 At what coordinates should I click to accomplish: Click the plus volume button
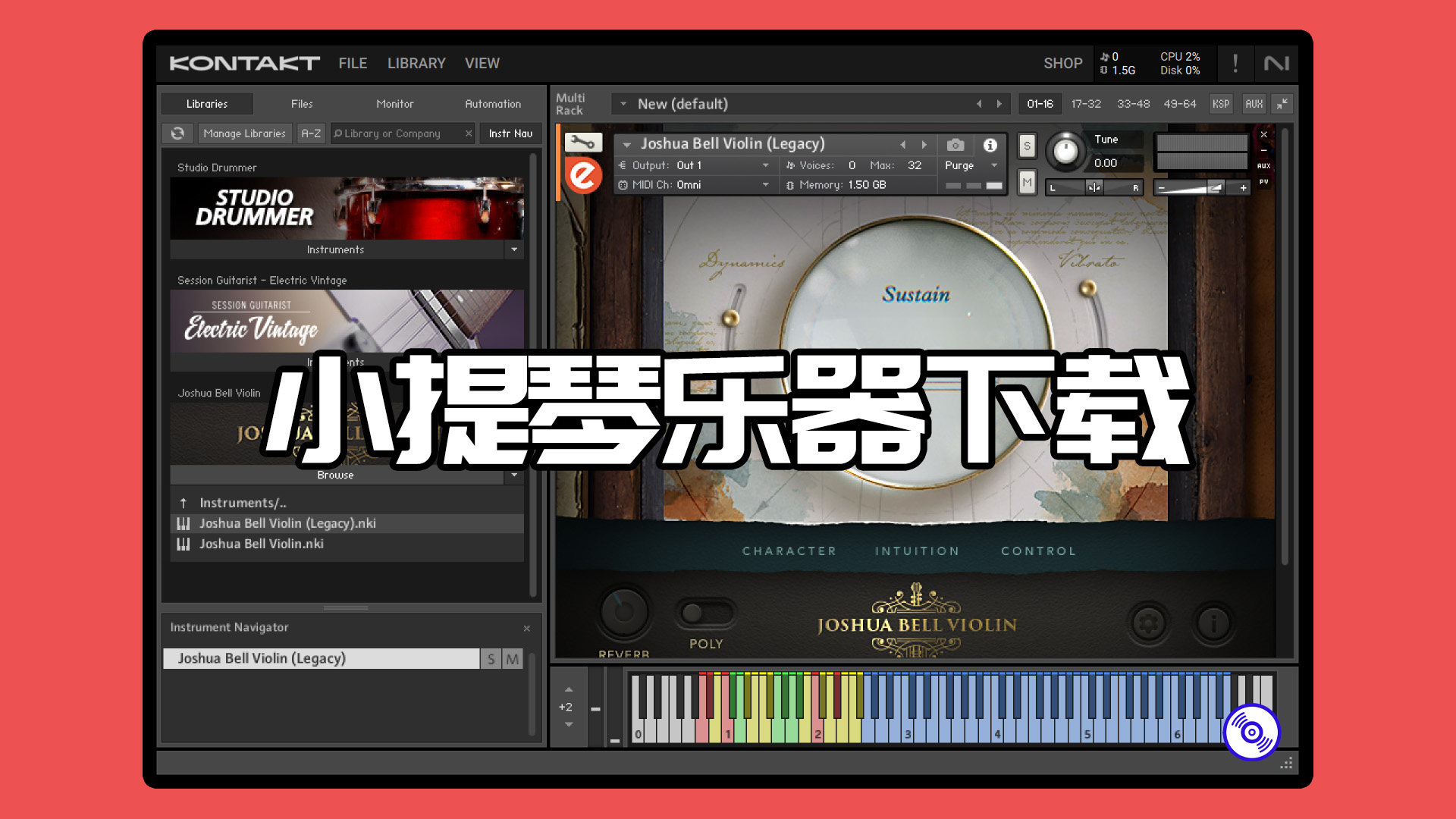(x=1243, y=188)
